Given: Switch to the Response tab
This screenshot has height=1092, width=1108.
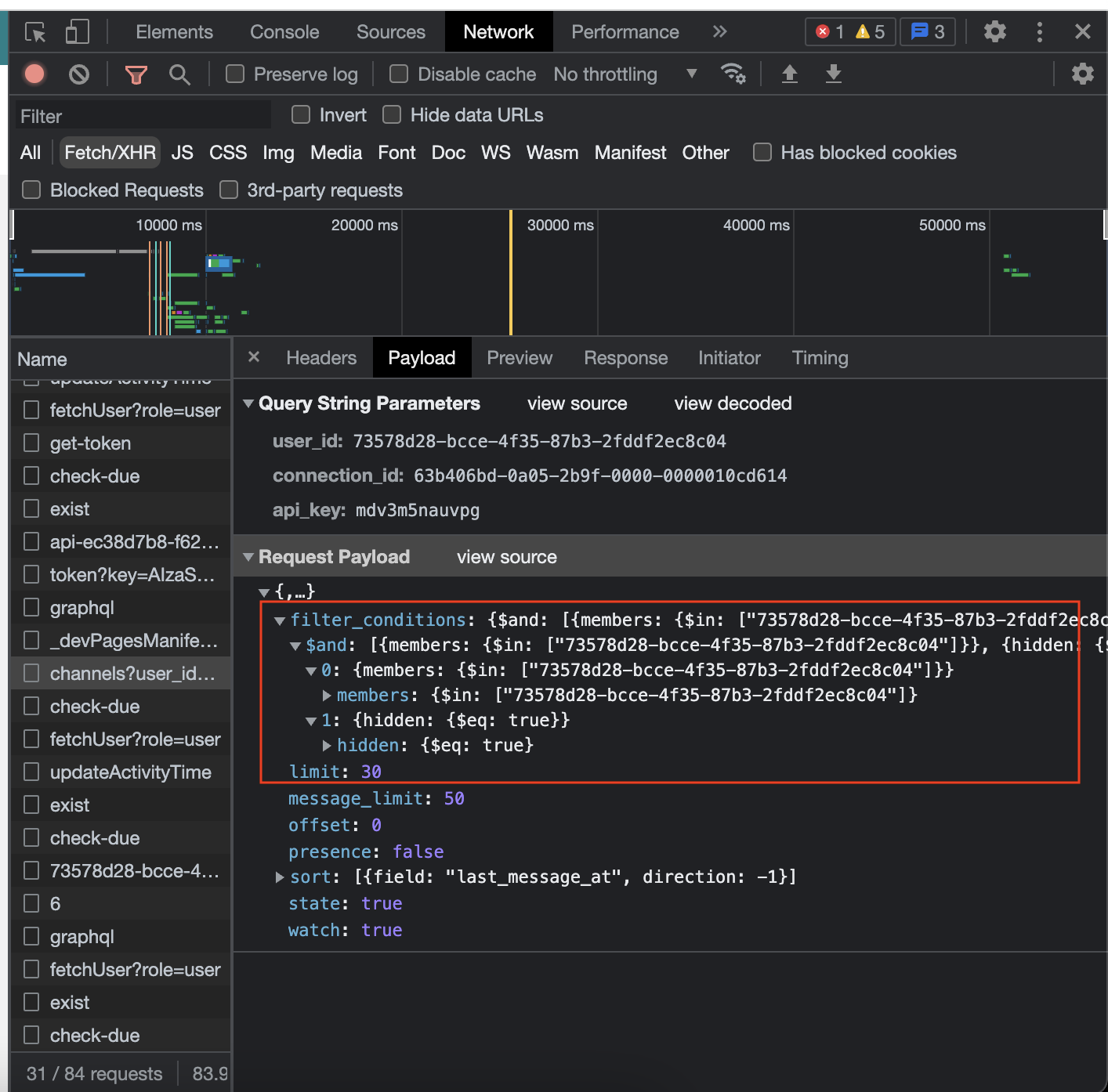Looking at the screenshot, I should click(625, 358).
